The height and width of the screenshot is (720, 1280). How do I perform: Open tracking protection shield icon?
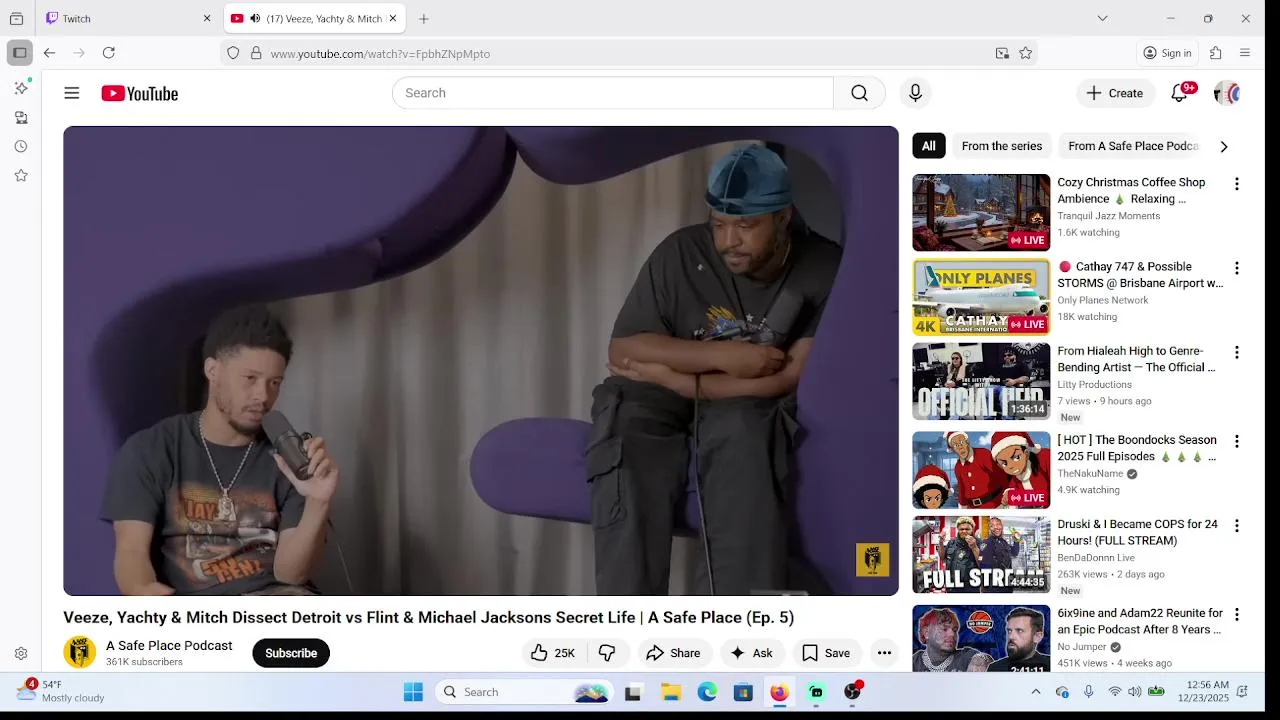point(233,53)
